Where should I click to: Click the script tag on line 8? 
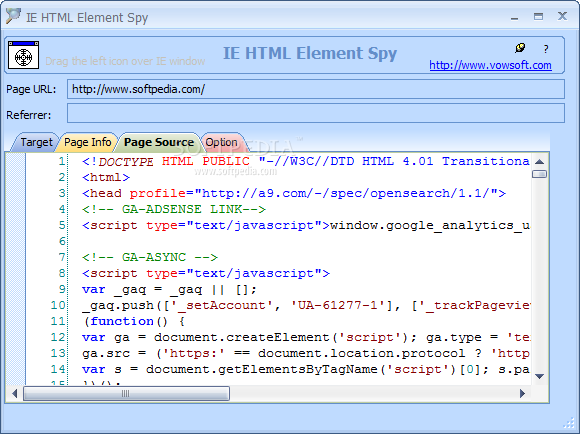point(206,273)
